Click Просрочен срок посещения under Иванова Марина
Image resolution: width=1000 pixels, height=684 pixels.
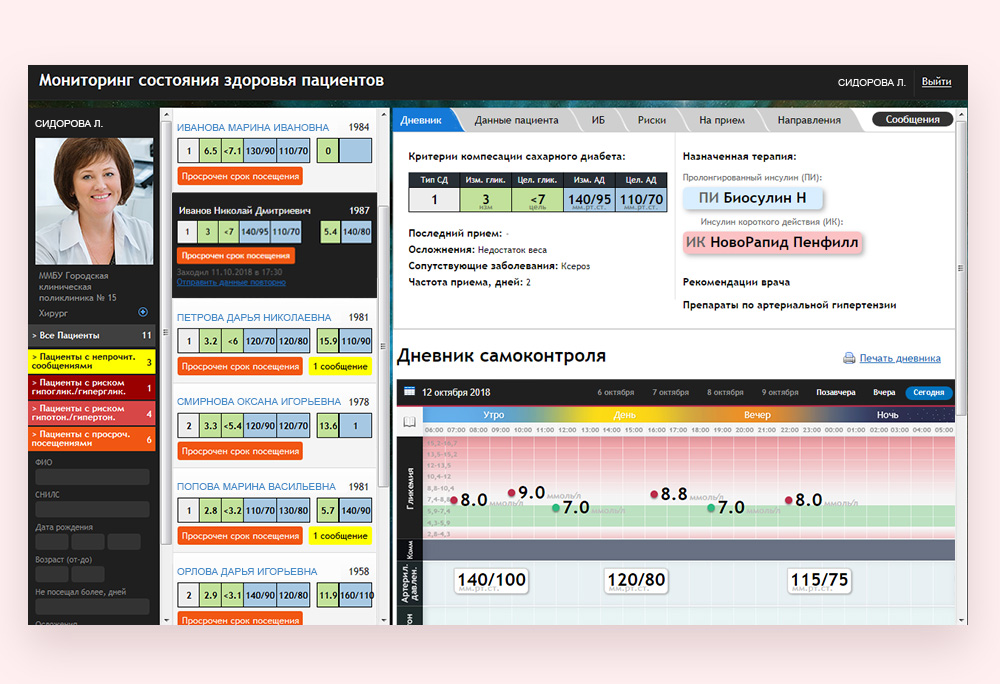[240, 176]
